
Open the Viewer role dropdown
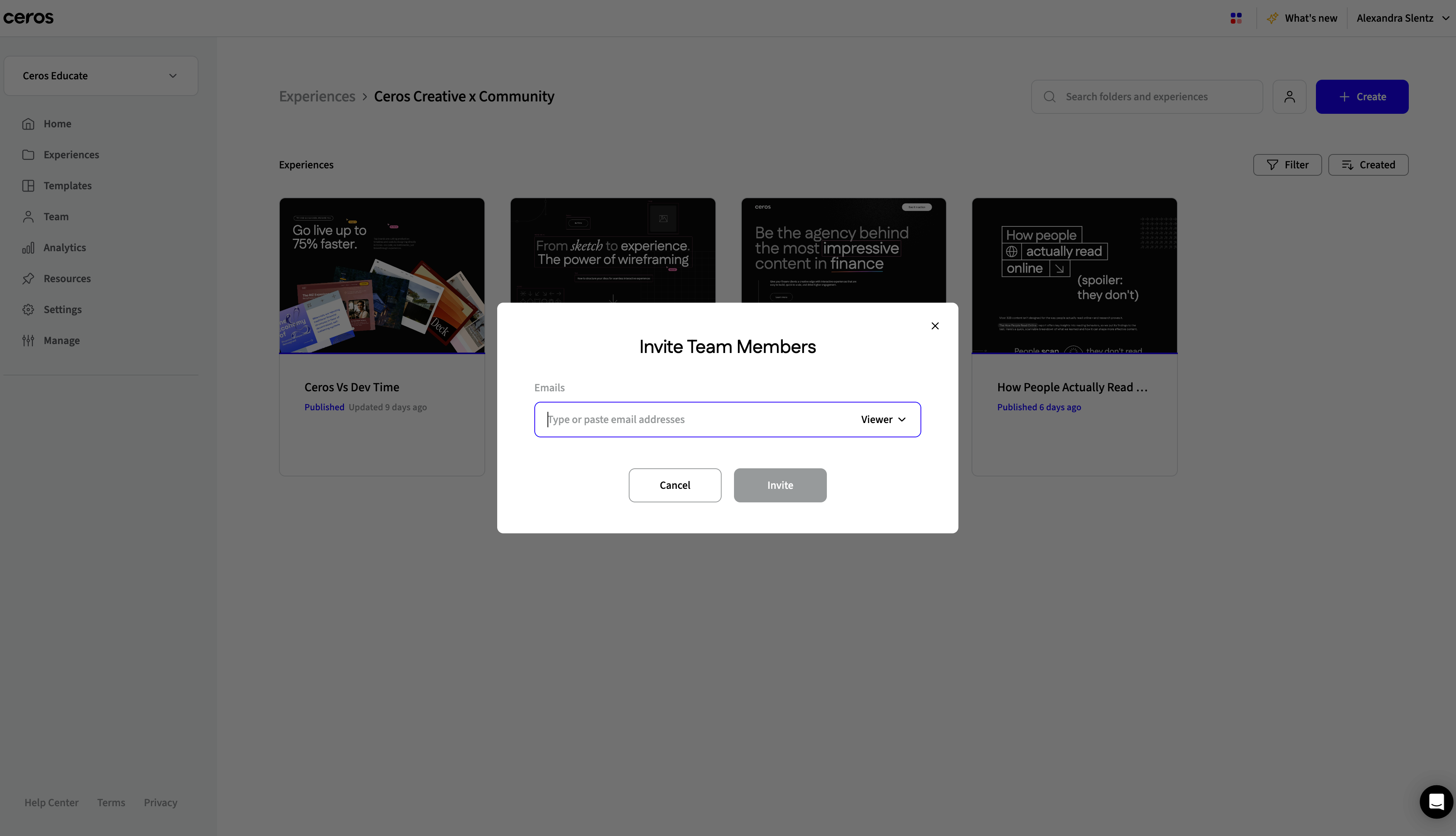pos(883,420)
